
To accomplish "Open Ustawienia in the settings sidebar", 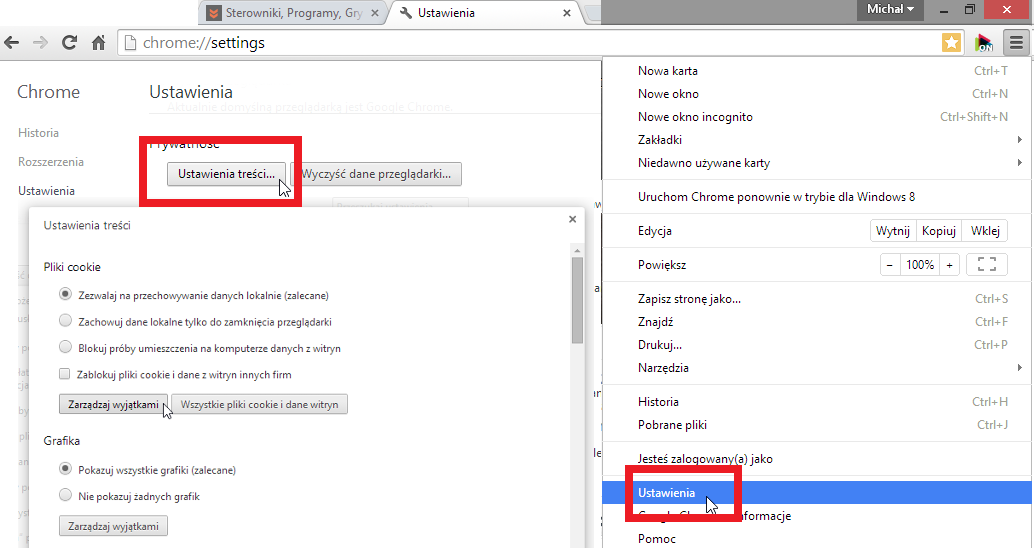I will click(x=46, y=191).
